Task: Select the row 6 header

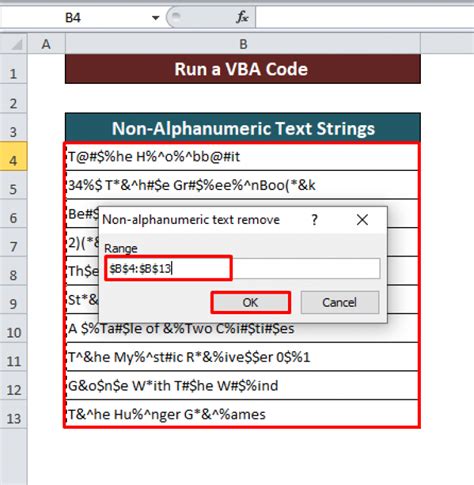Action: click(x=13, y=214)
